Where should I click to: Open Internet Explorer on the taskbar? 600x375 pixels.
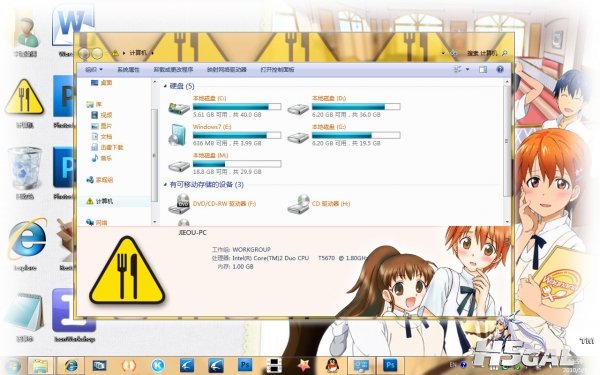[71, 366]
